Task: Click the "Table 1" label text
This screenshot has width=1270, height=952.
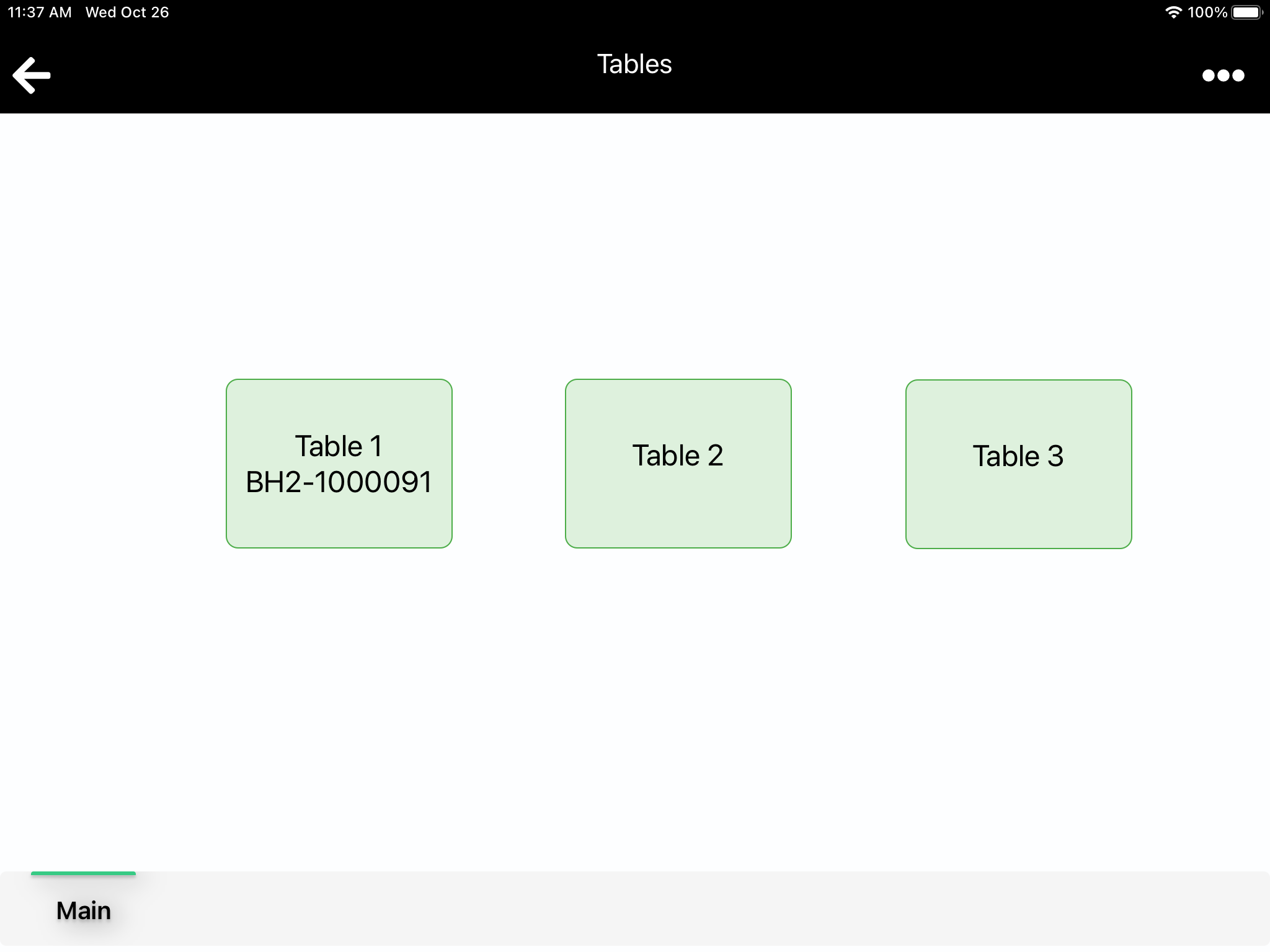Action: click(339, 446)
